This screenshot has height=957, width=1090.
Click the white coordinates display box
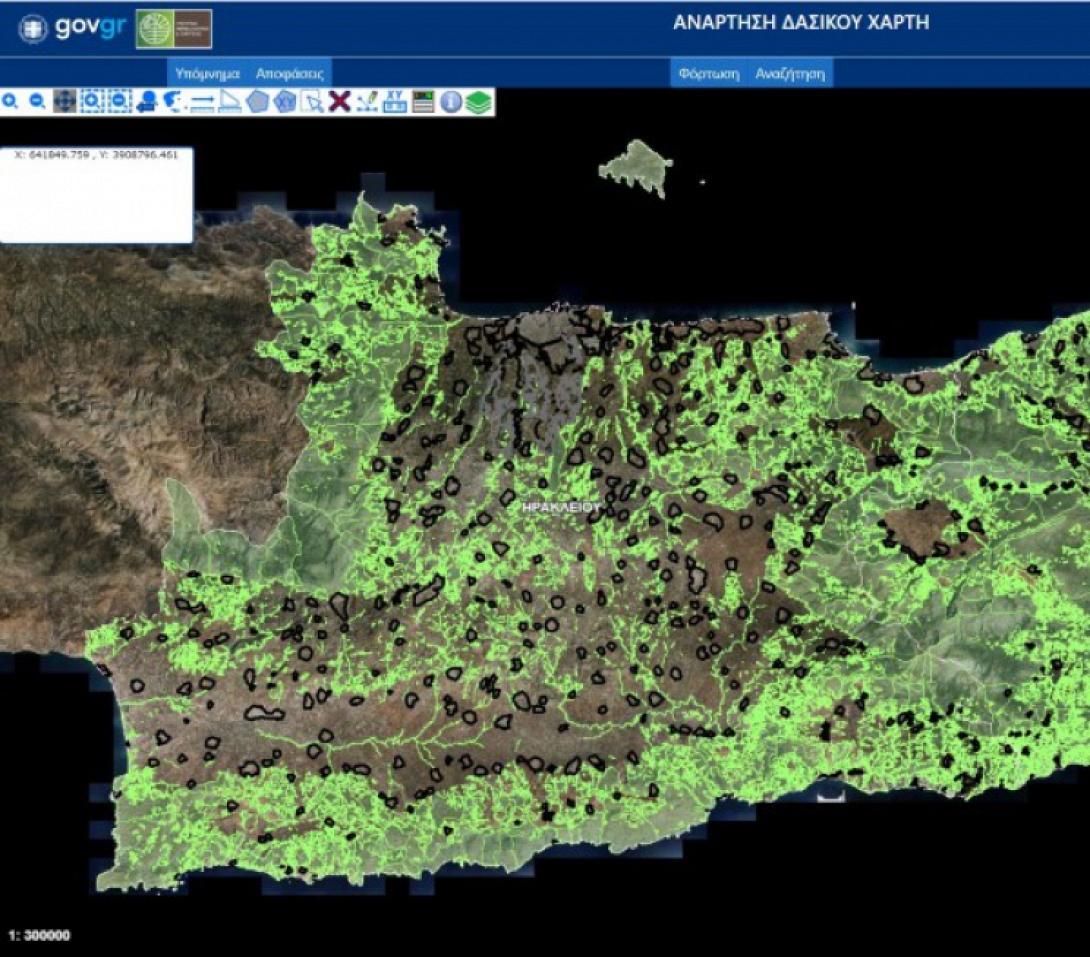coord(96,195)
